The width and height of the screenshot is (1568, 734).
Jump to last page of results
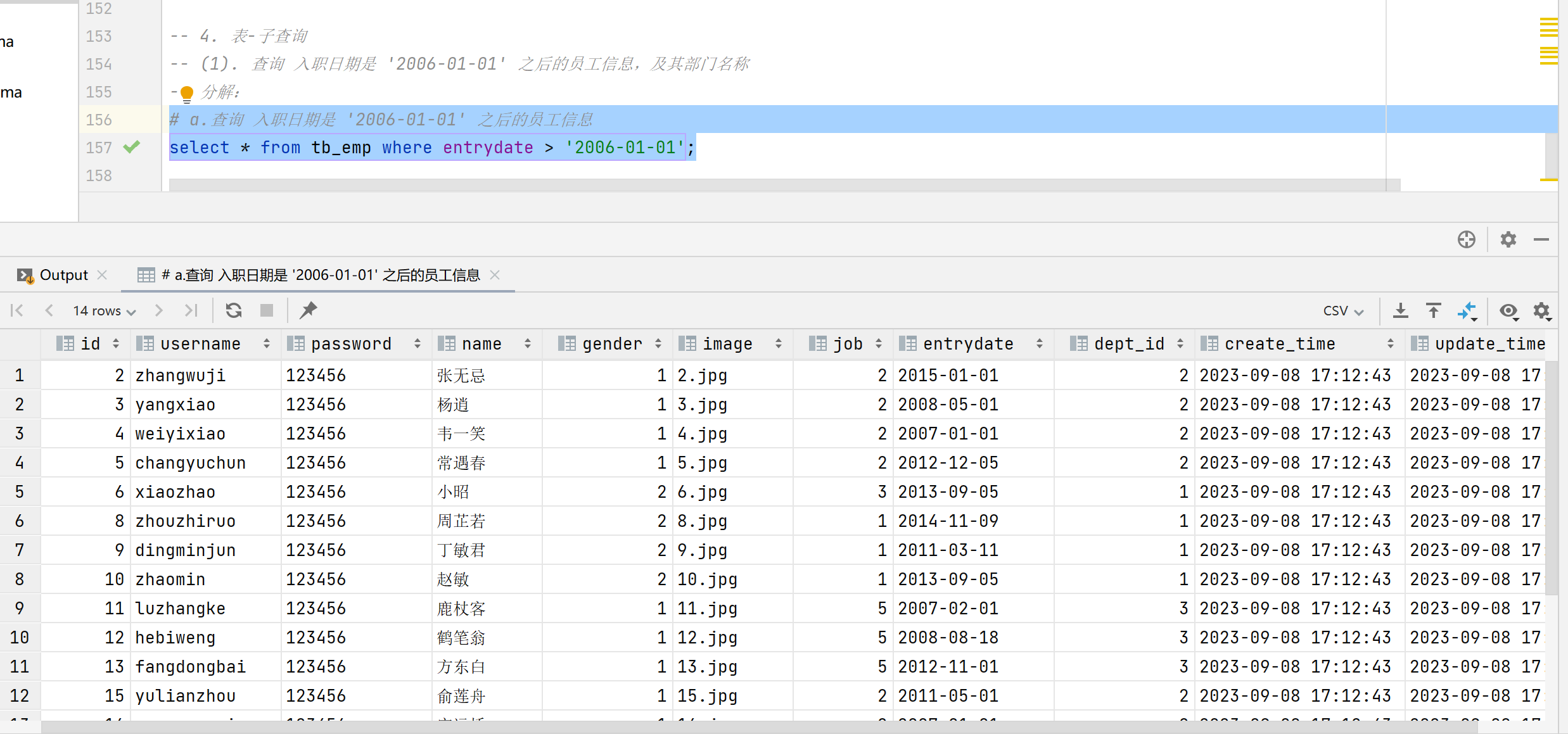click(191, 310)
